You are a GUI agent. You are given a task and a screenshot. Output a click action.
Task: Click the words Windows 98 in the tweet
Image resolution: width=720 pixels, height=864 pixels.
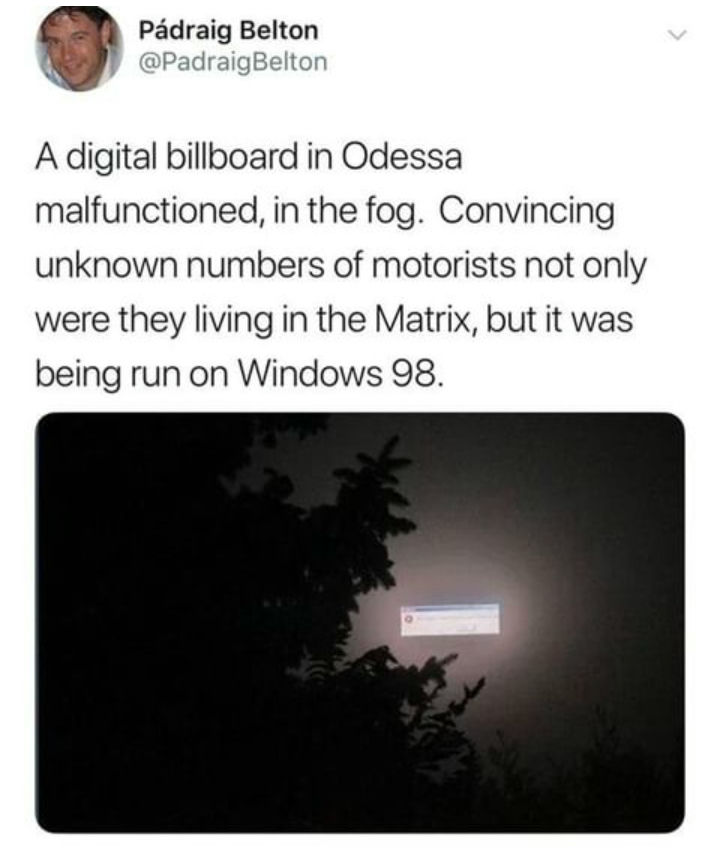(x=340, y=374)
